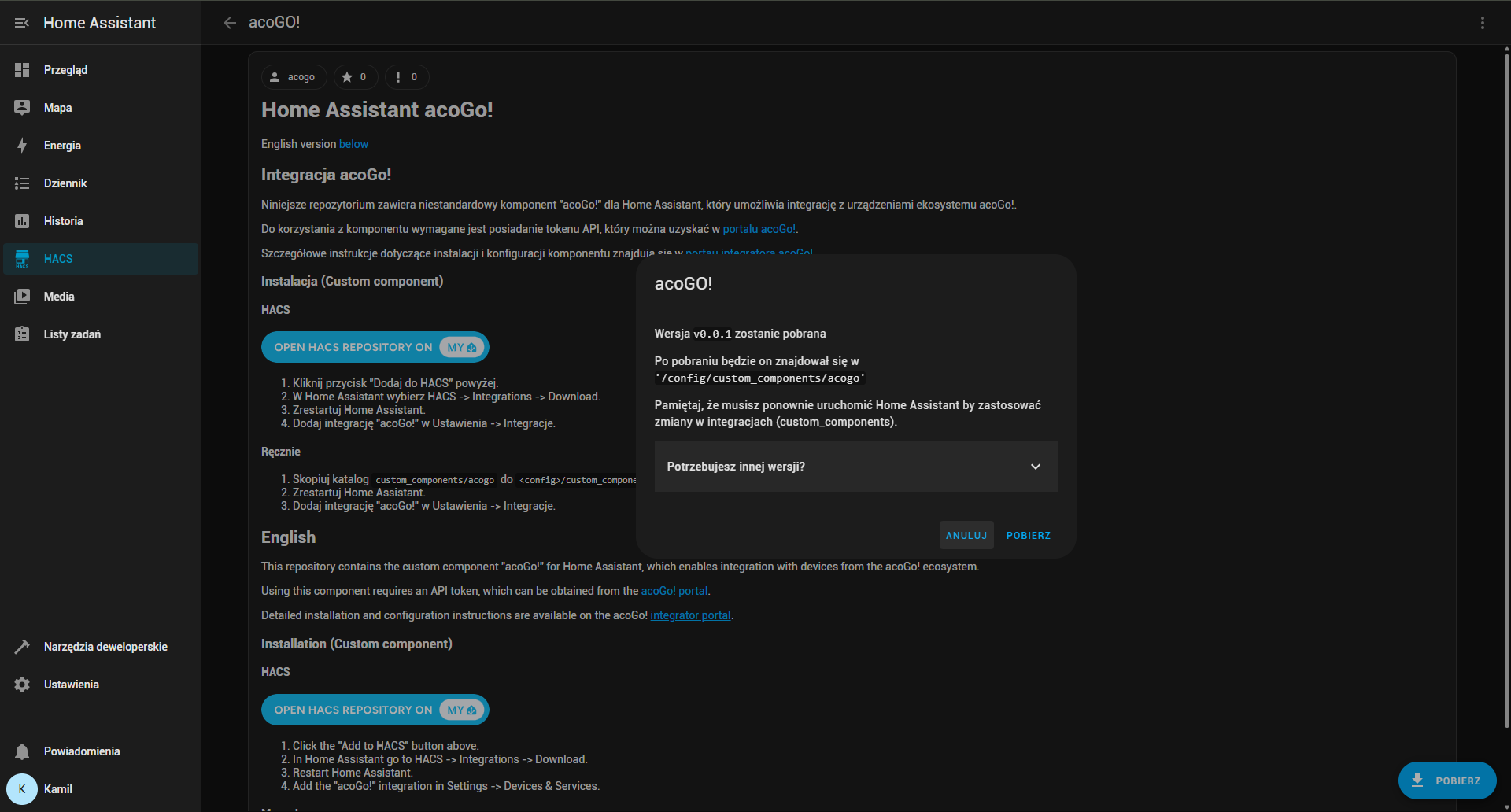Expand "Potrzebujesz innej wersji?" section

point(855,467)
